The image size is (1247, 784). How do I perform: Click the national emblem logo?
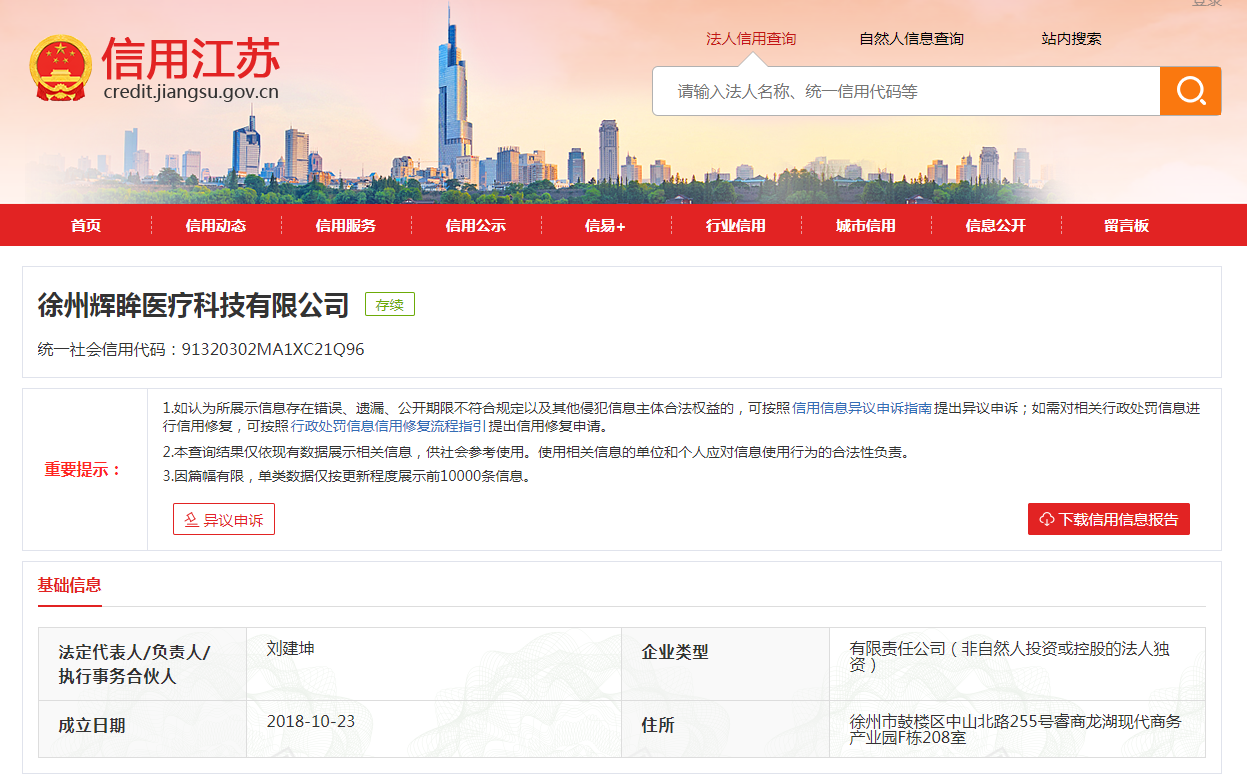(x=62, y=68)
